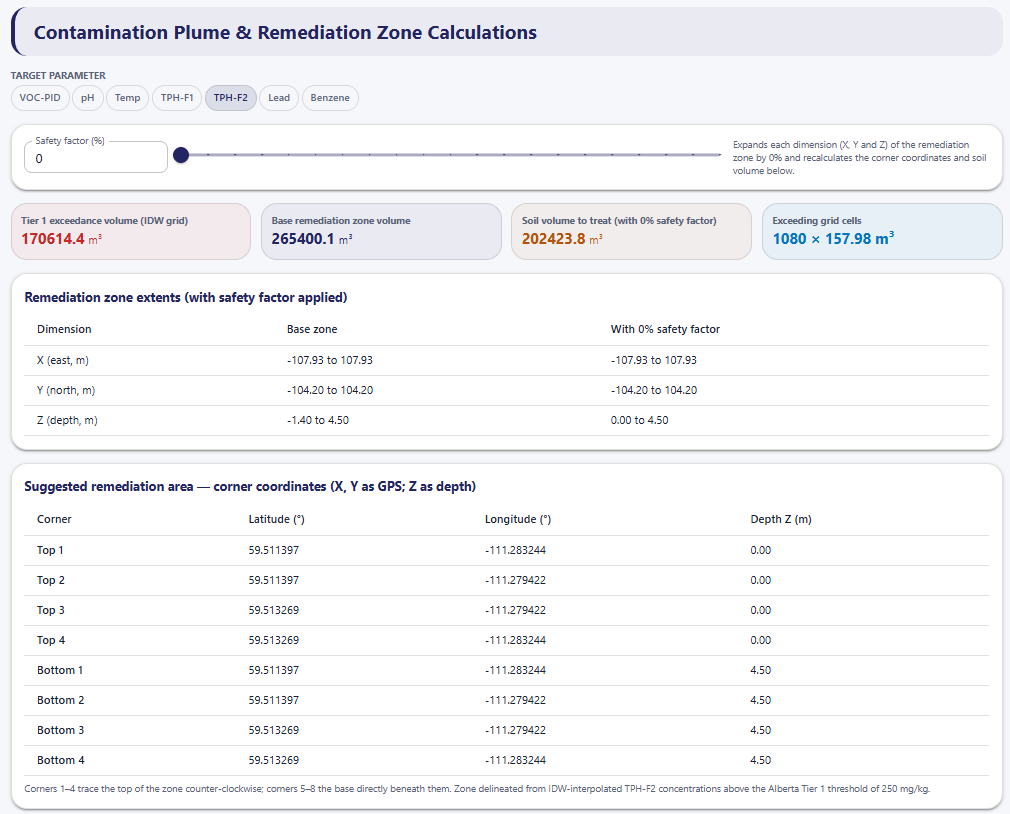Select the pH parameter chip
This screenshot has width=1010, height=814.
click(x=88, y=98)
